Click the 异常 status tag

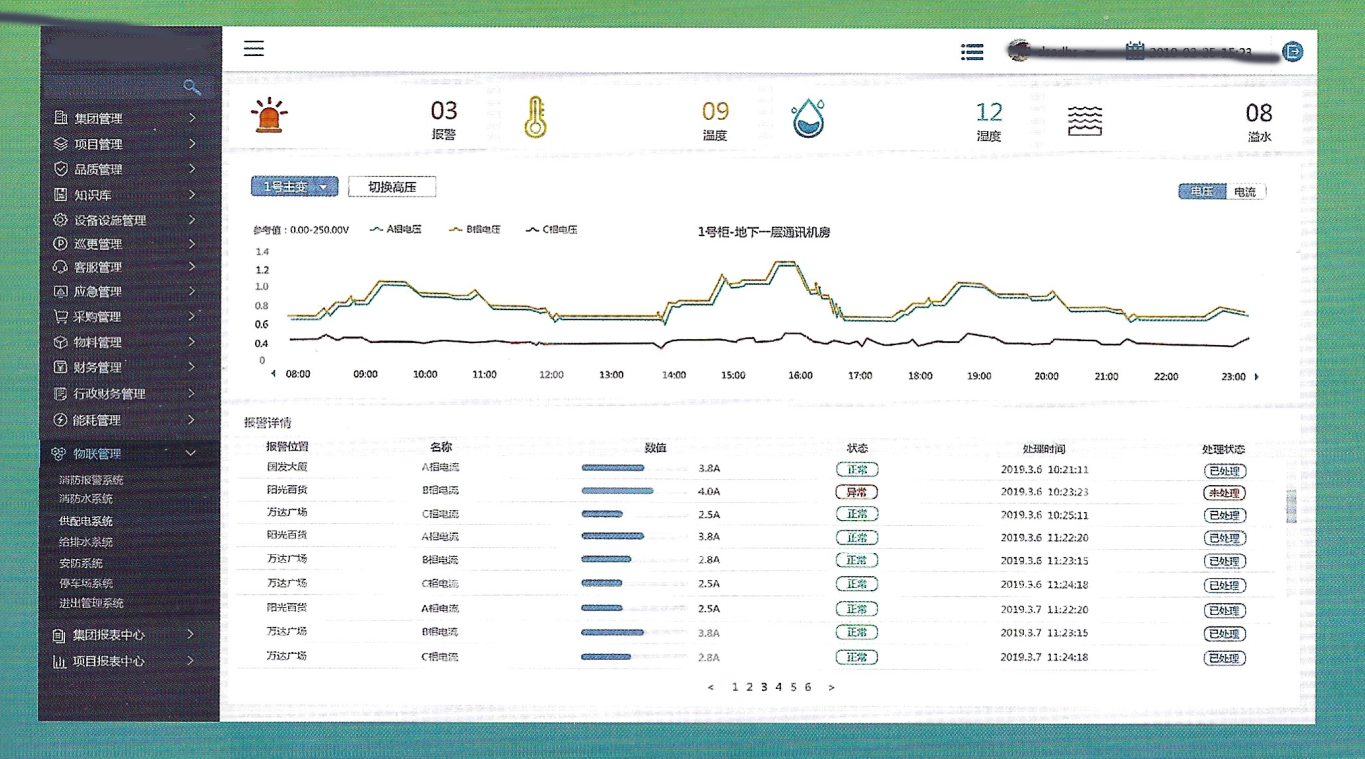[x=857, y=492]
